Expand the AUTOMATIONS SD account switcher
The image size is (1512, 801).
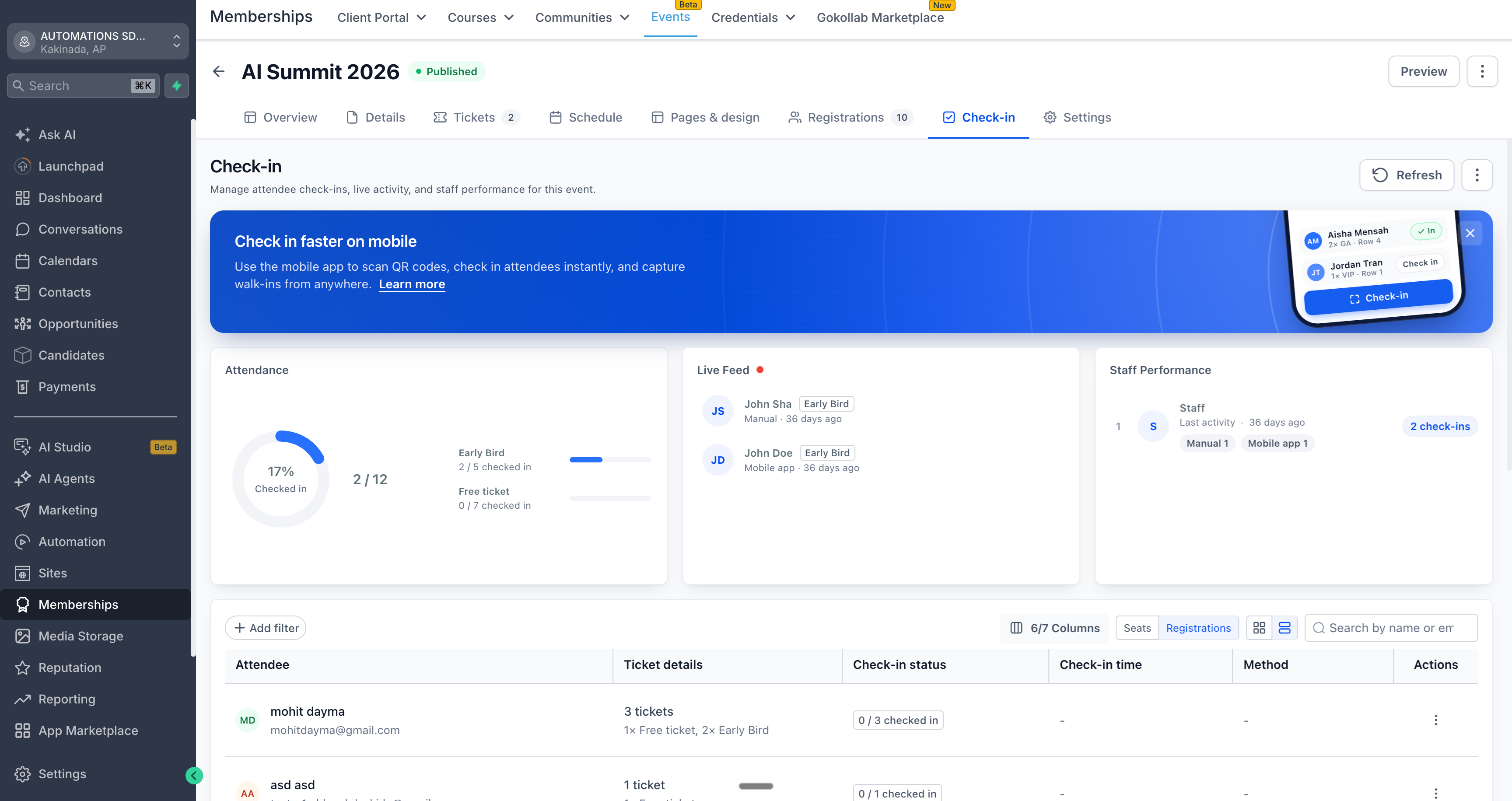coord(98,42)
